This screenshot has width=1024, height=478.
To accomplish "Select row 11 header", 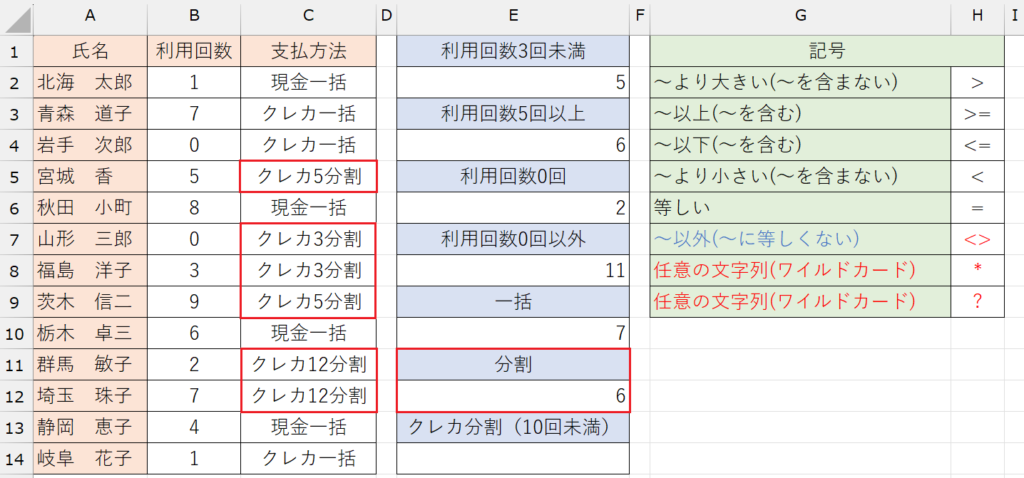I will coord(16,364).
